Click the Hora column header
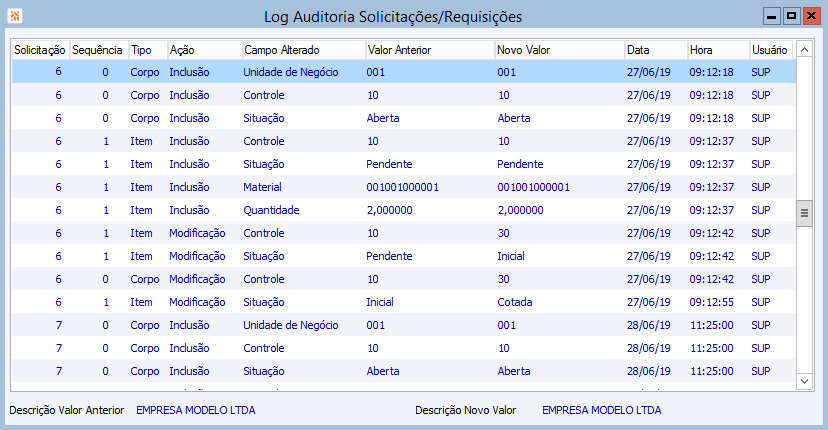The width and height of the screenshot is (828, 430). pos(718,50)
